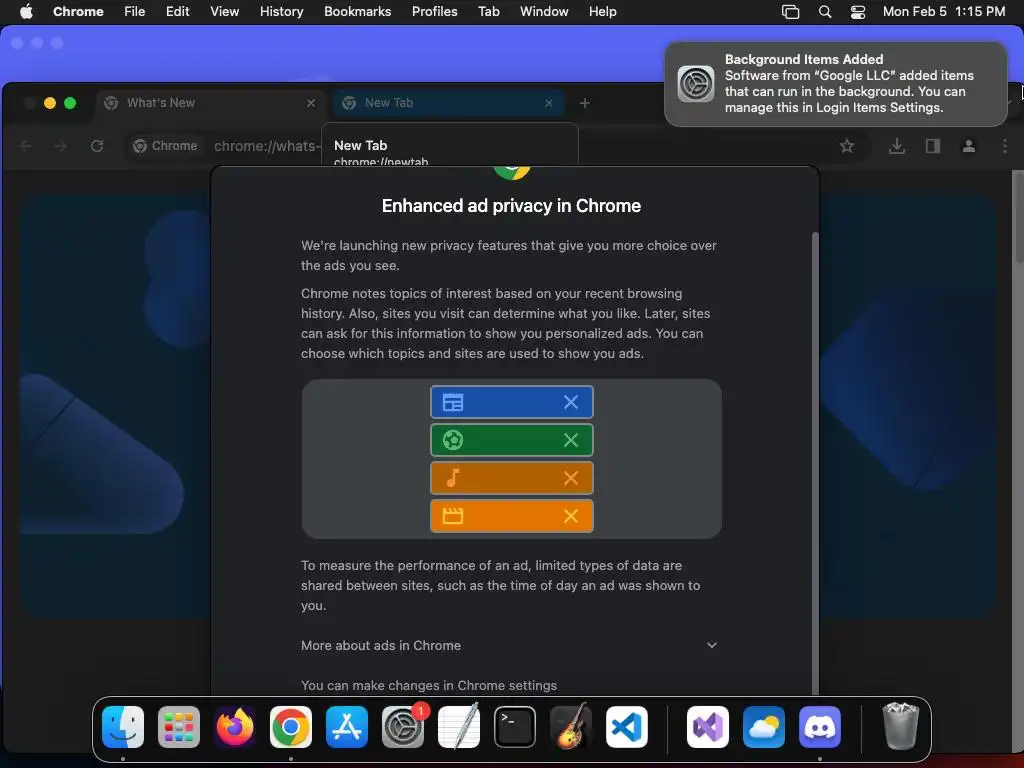Screen dimensions: 1024x768
Task: Remove the music note topic chip
Action: (571, 478)
